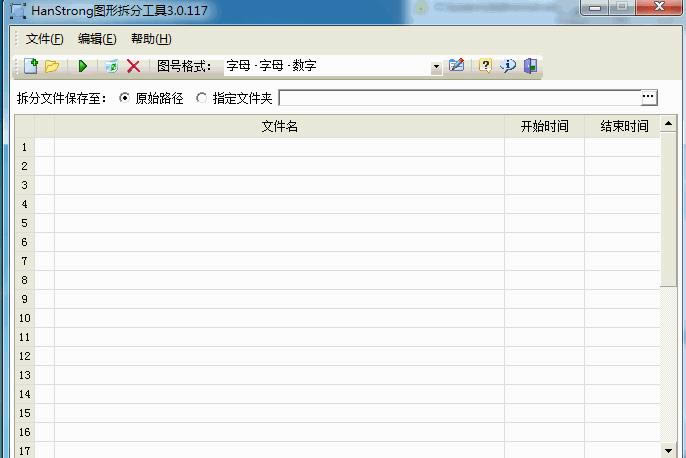Open the 帮助(H) menu
This screenshot has width=686, height=458.
pos(151,39)
